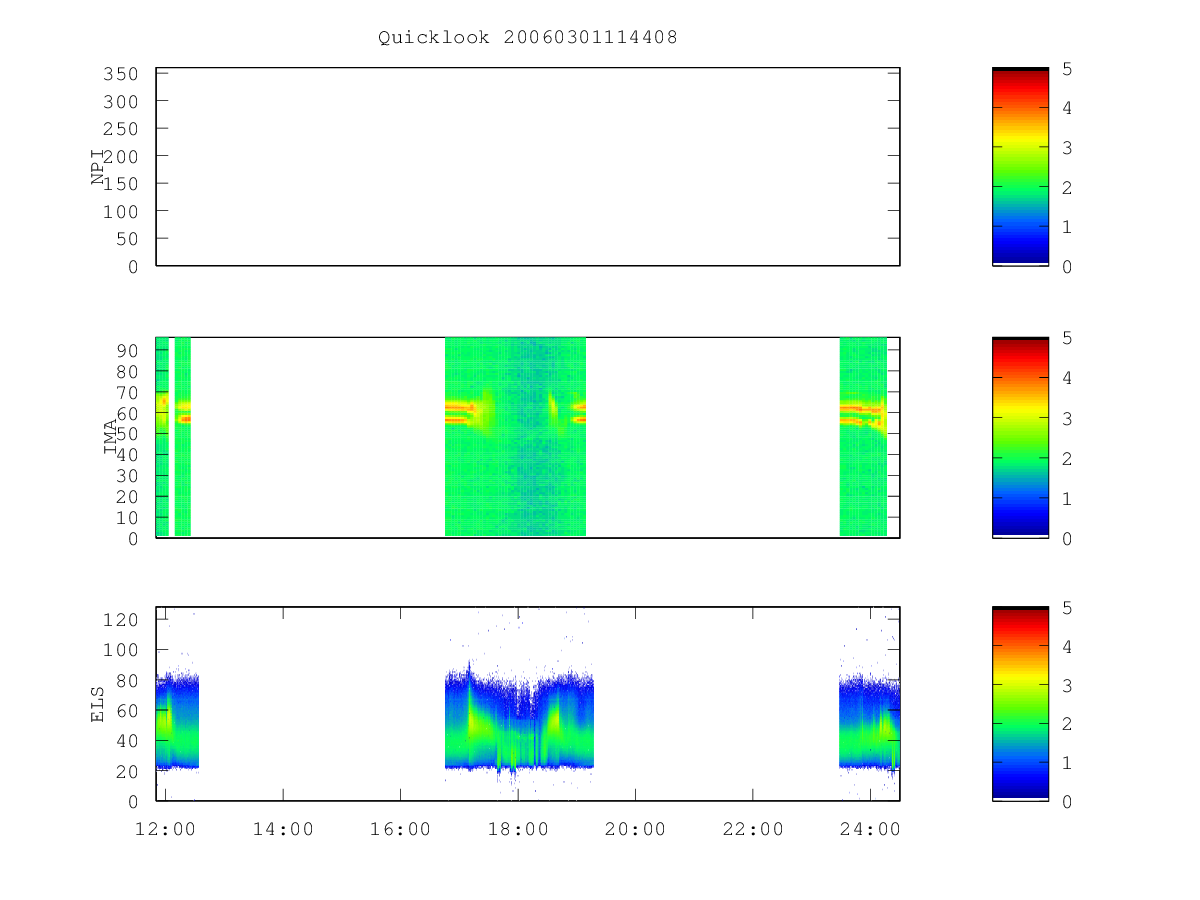Click the 5 label on NPI colorbar

point(1066,68)
